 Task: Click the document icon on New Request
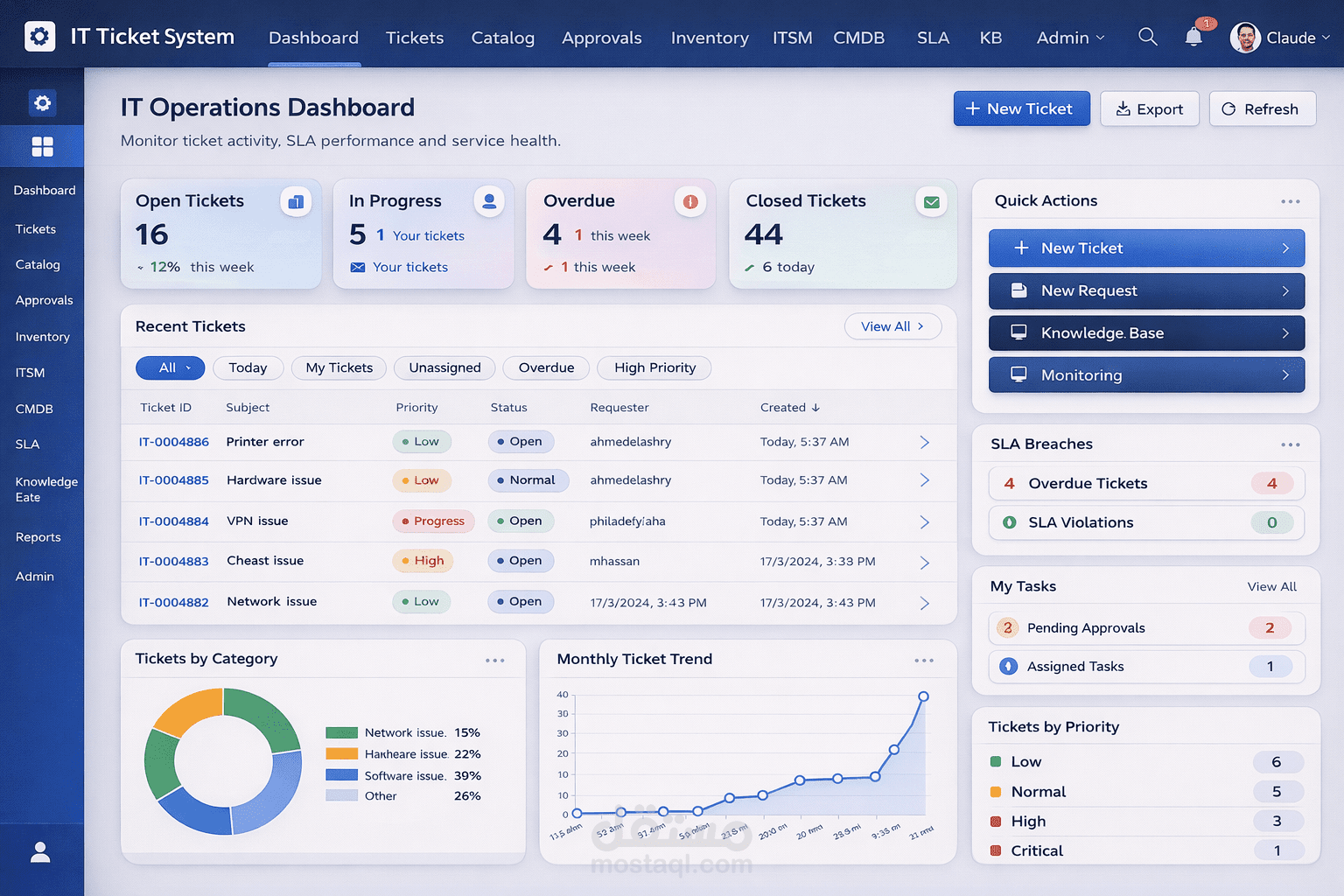(x=1019, y=290)
